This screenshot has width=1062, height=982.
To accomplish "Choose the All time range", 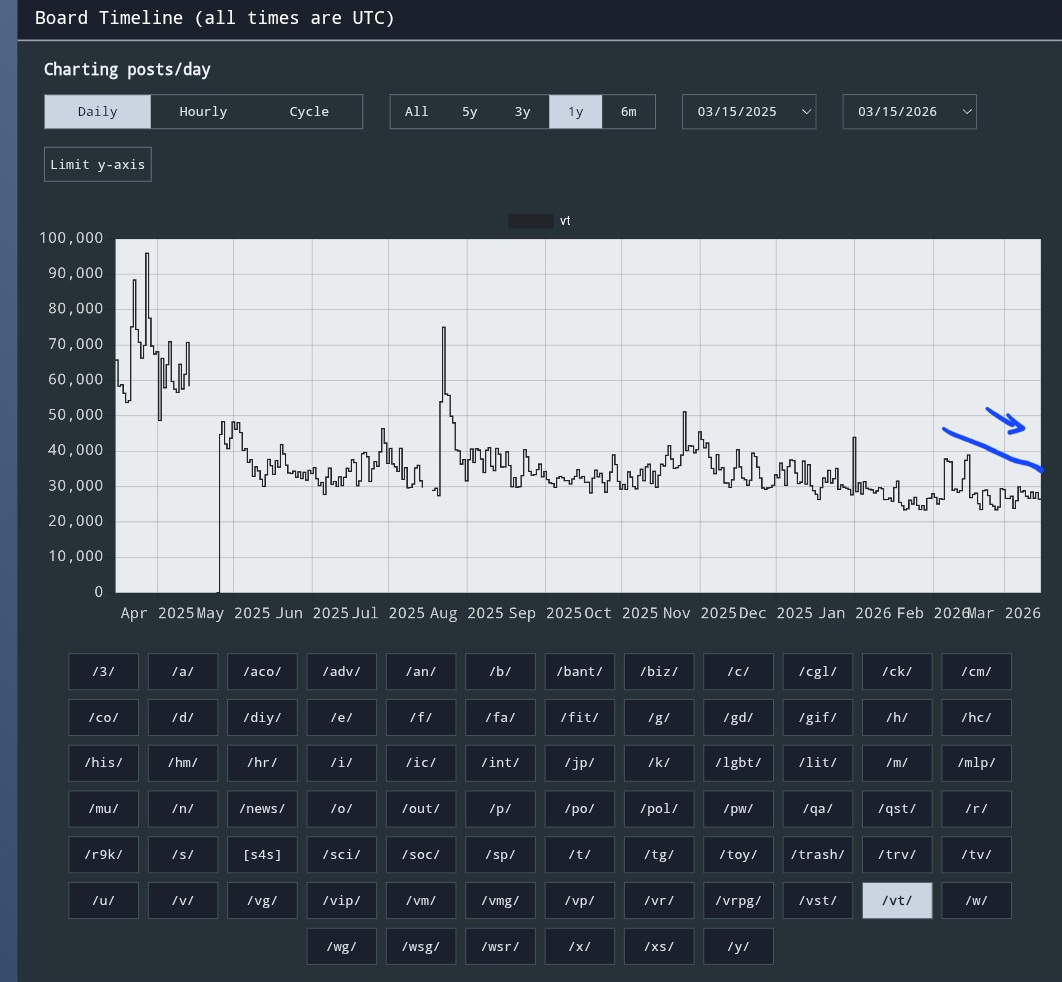I will (417, 112).
